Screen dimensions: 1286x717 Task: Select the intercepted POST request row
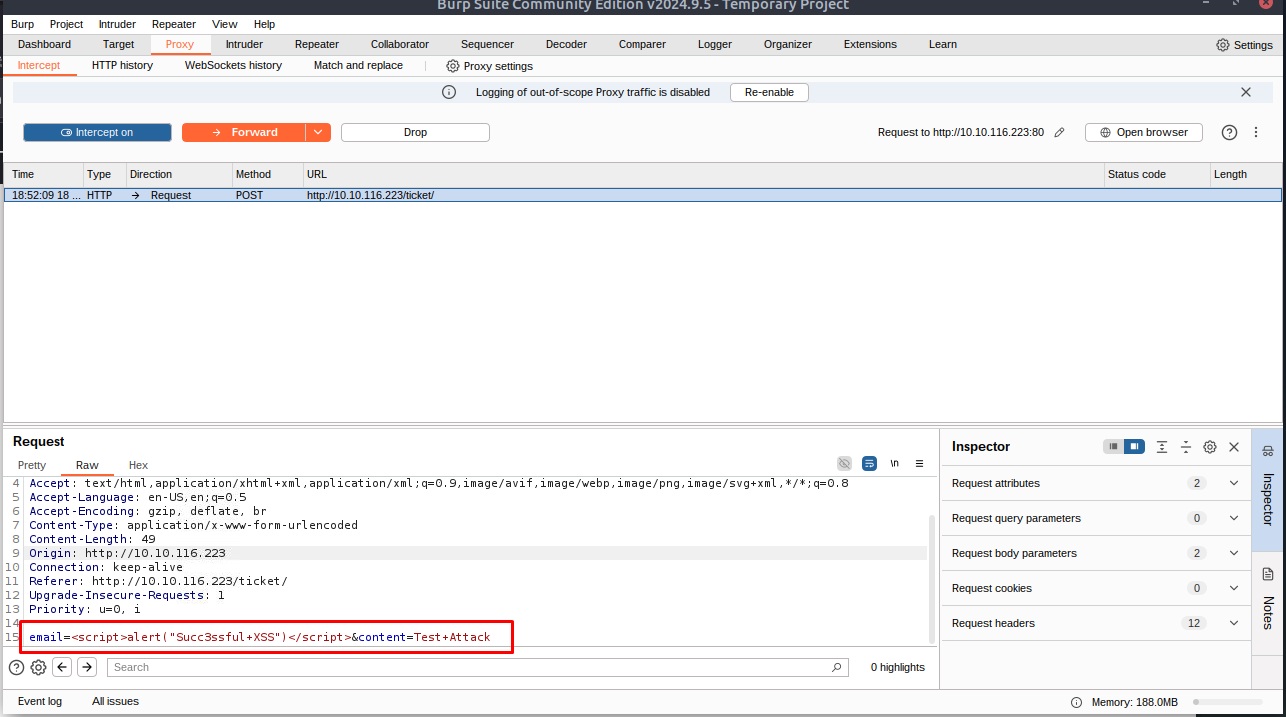tap(642, 195)
